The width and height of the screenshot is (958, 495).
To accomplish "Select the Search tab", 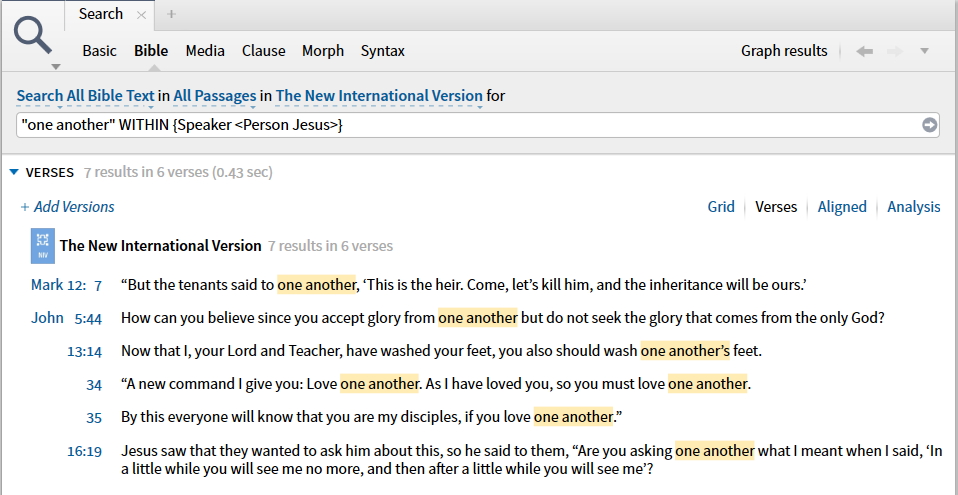I will pos(101,14).
